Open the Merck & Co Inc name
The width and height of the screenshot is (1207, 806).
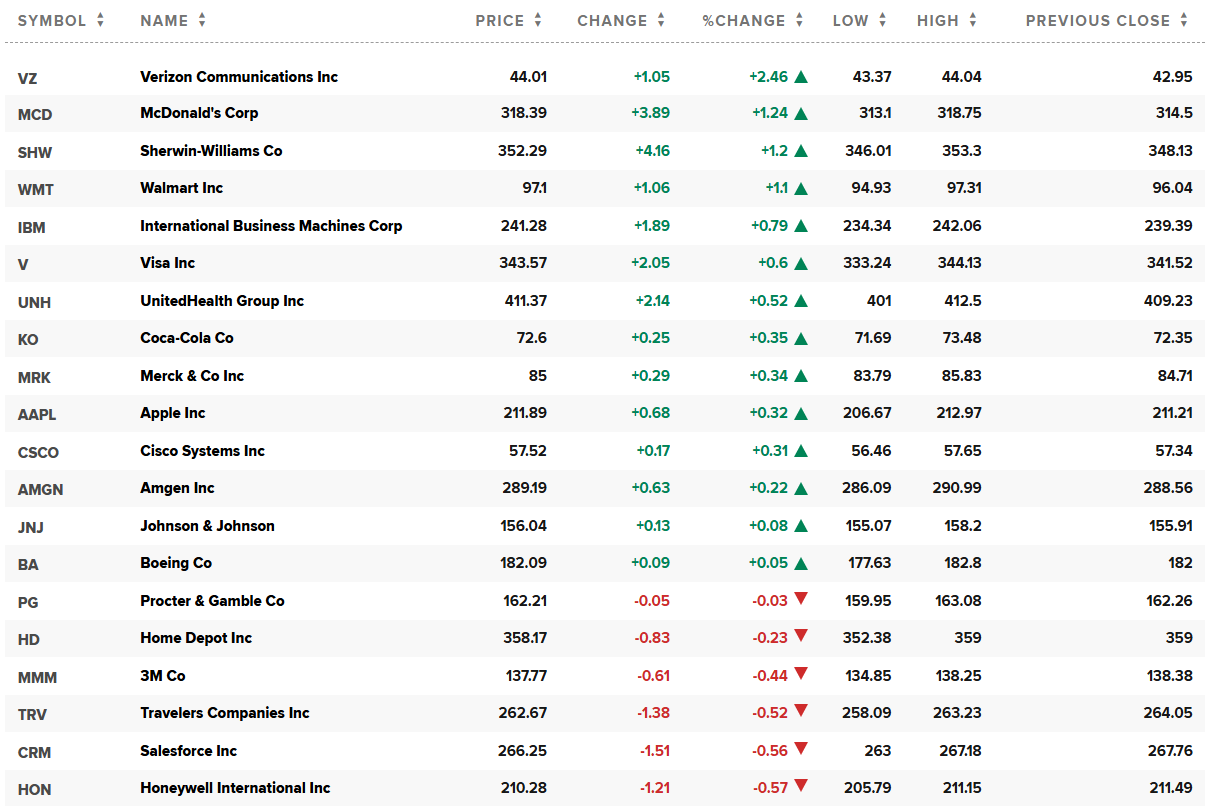[x=192, y=376]
